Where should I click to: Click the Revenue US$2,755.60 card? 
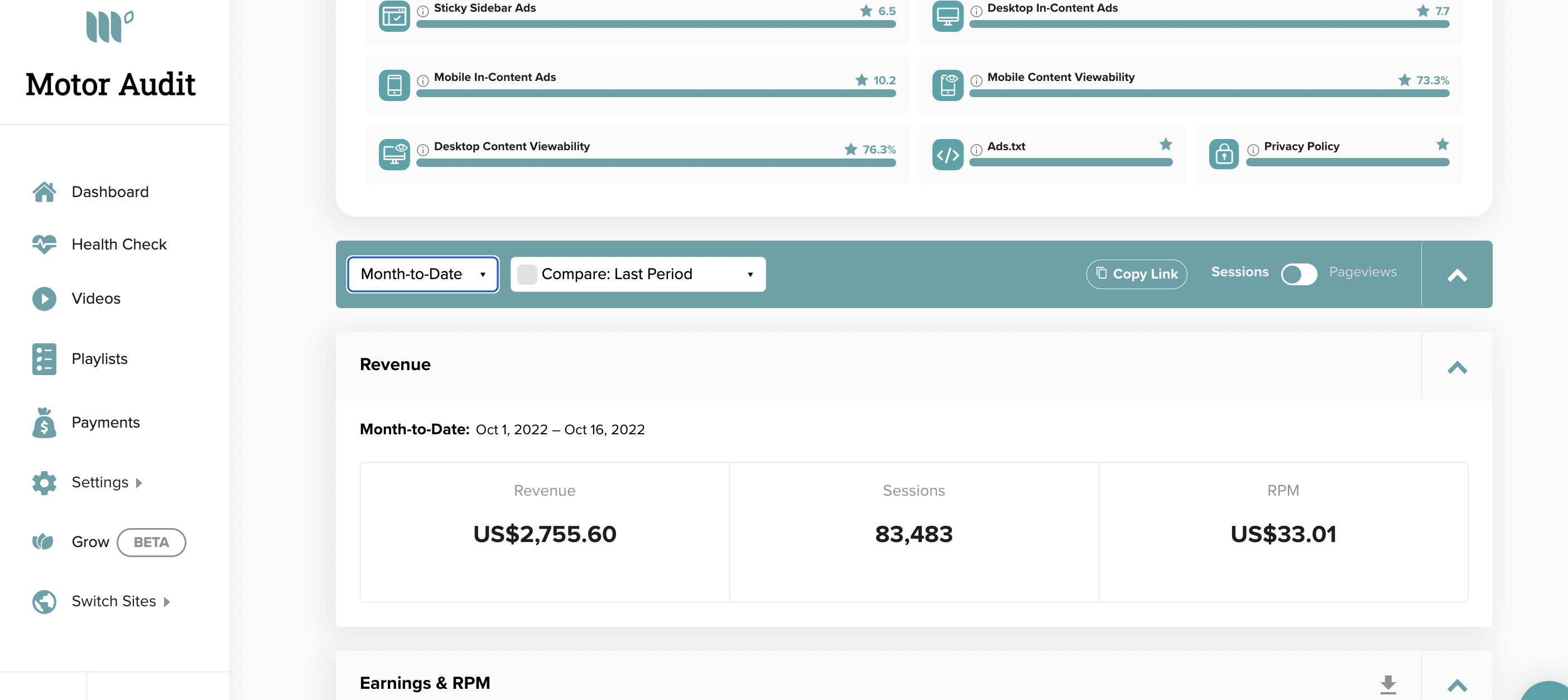coord(544,533)
